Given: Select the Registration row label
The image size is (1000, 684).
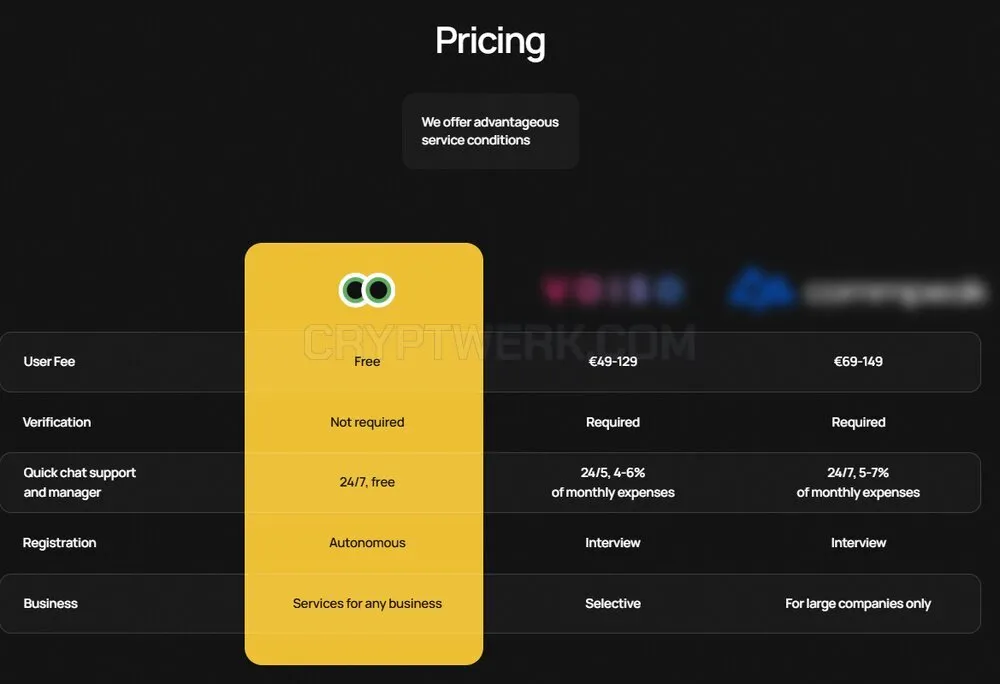Looking at the screenshot, I should point(59,542).
